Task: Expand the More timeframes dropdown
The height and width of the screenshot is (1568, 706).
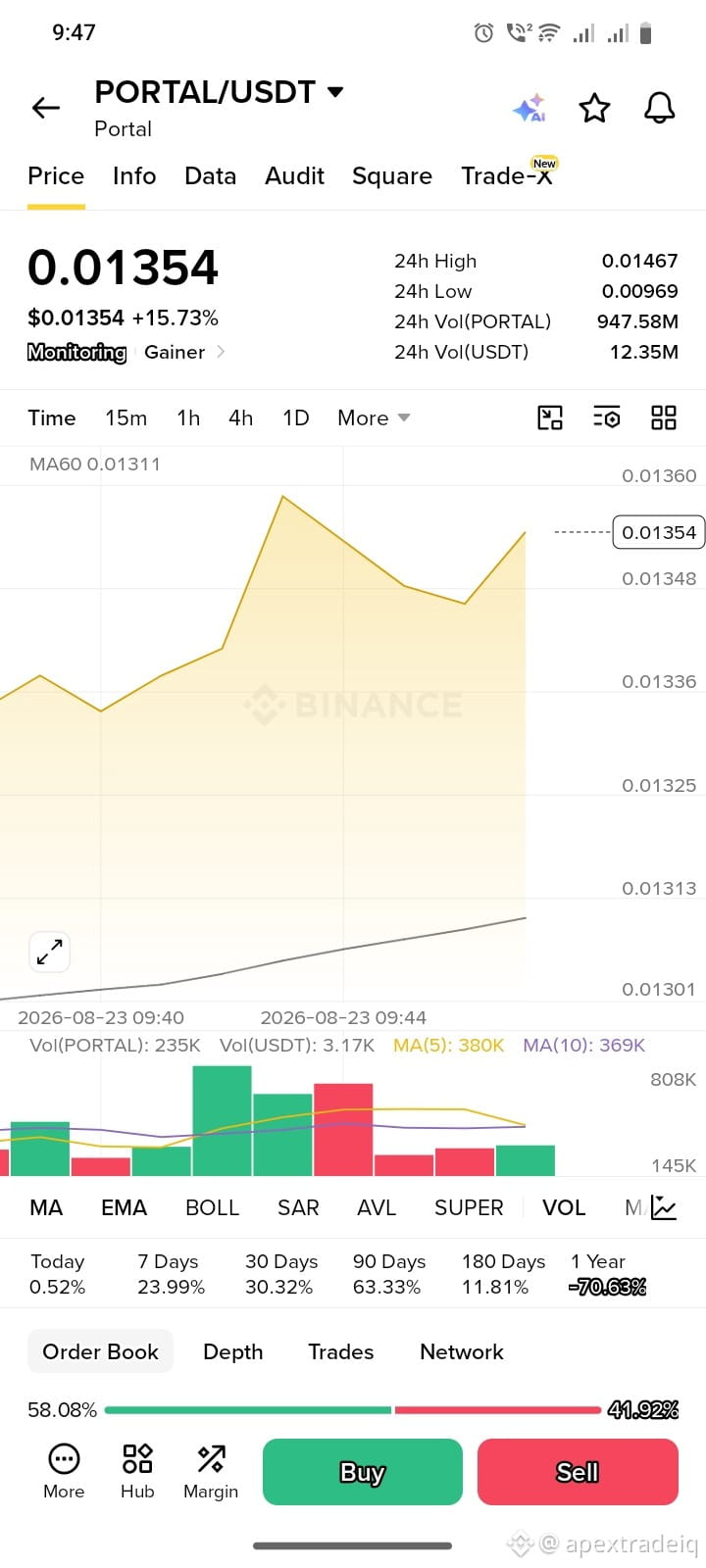Action: tap(374, 417)
